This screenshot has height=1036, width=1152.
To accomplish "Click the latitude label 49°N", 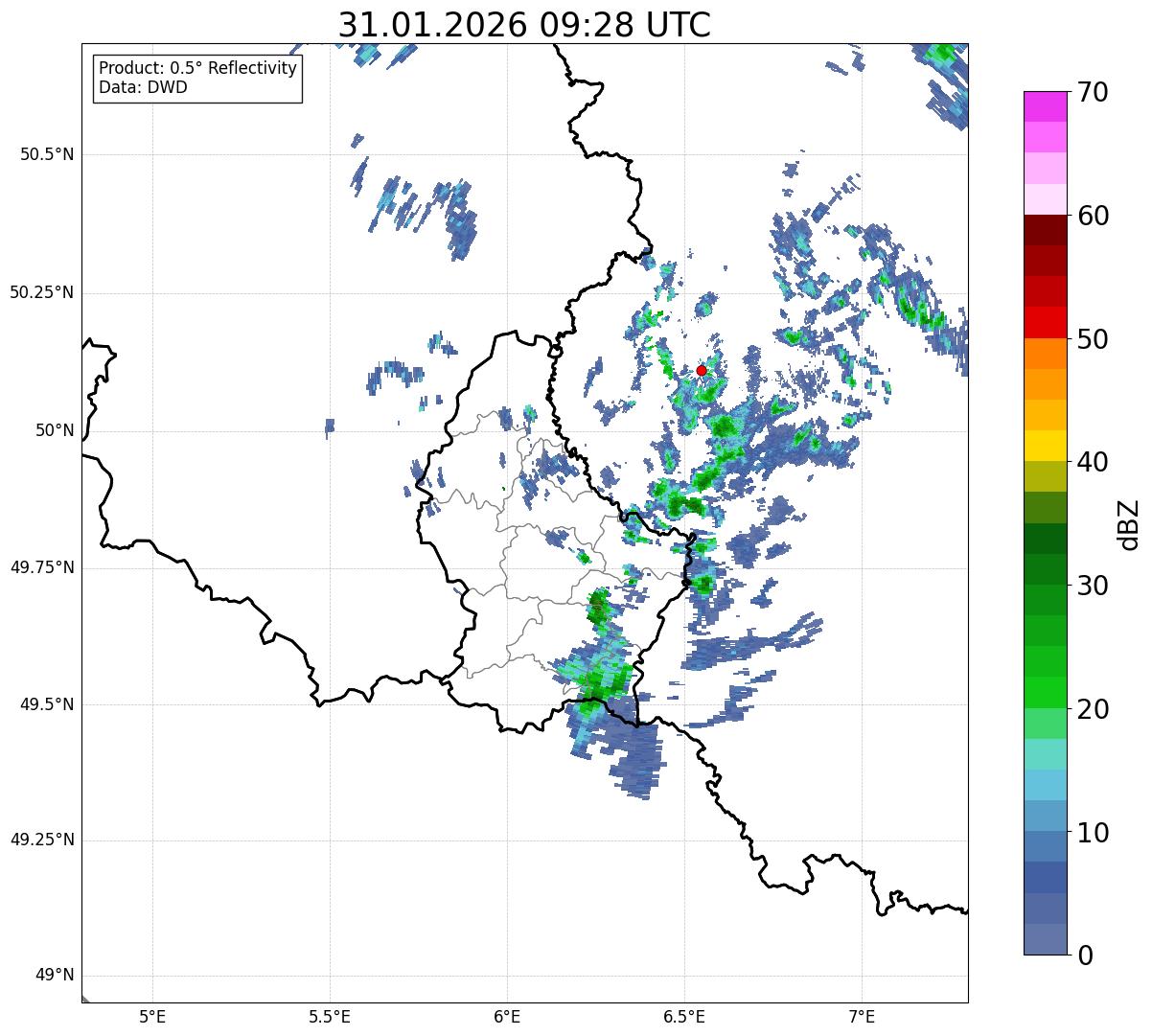I will coord(54,976).
